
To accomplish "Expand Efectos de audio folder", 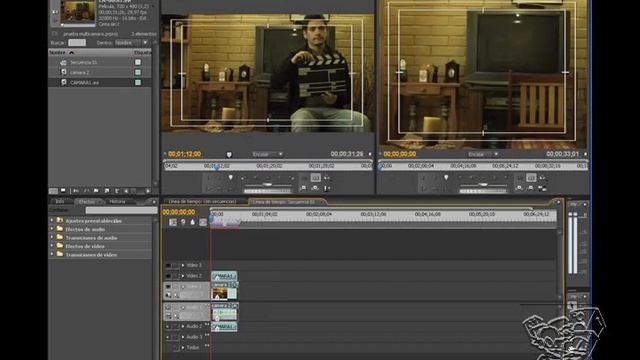I will pyautogui.click(x=52, y=229).
